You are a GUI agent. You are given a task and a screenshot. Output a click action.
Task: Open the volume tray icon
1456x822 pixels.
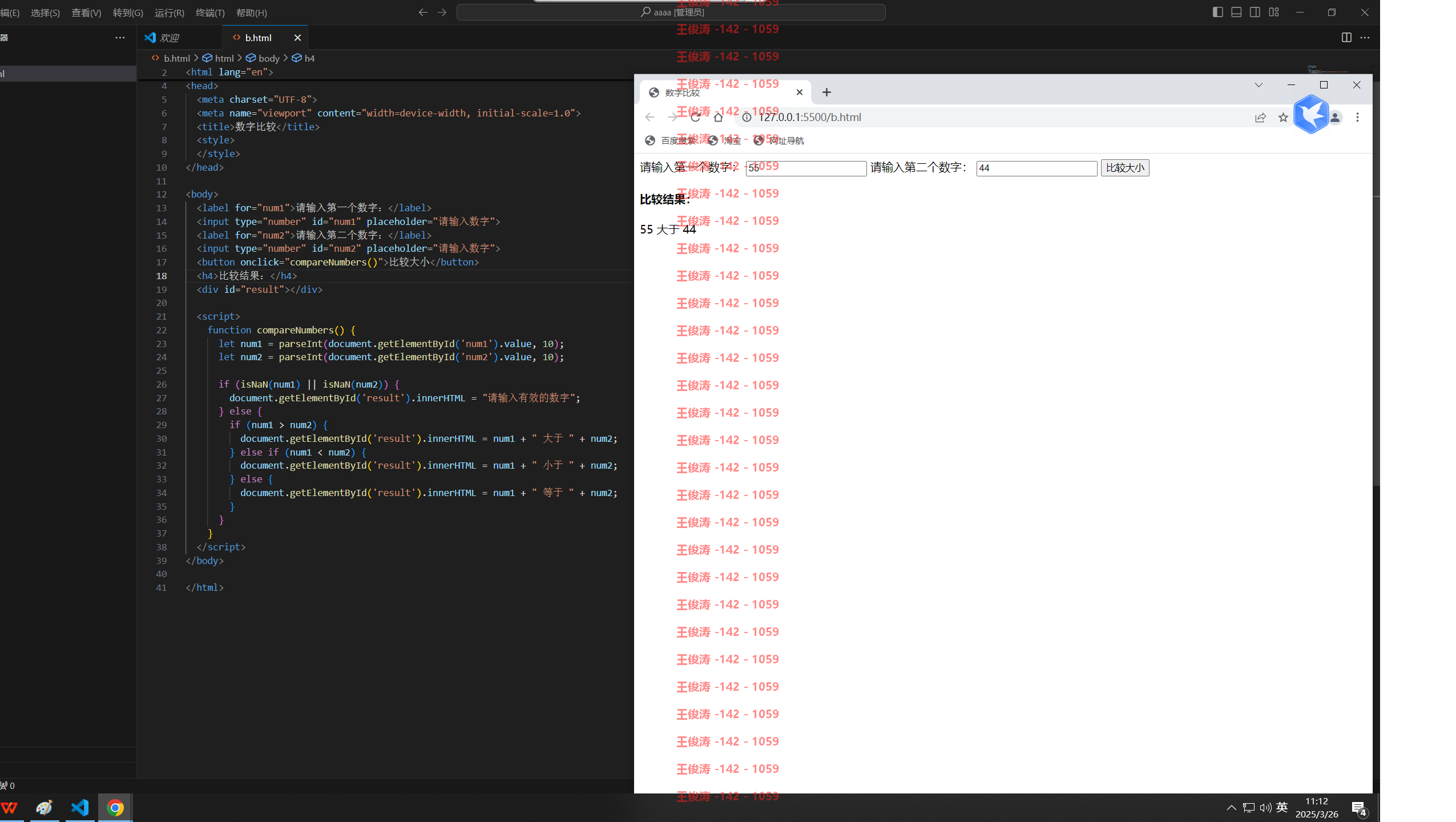(1265, 807)
